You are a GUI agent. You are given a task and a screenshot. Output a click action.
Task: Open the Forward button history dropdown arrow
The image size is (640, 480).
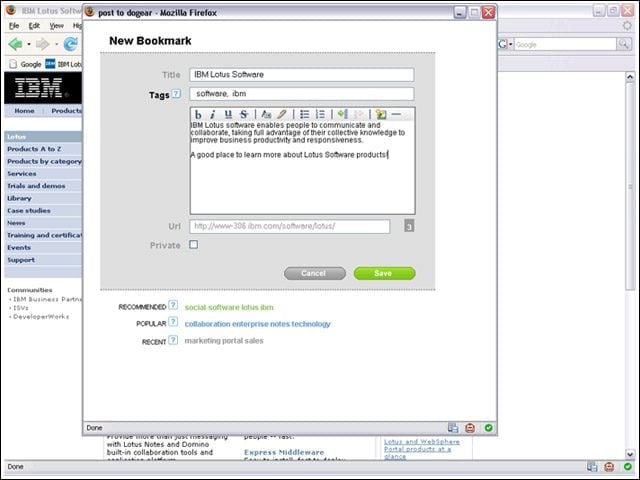(56, 44)
